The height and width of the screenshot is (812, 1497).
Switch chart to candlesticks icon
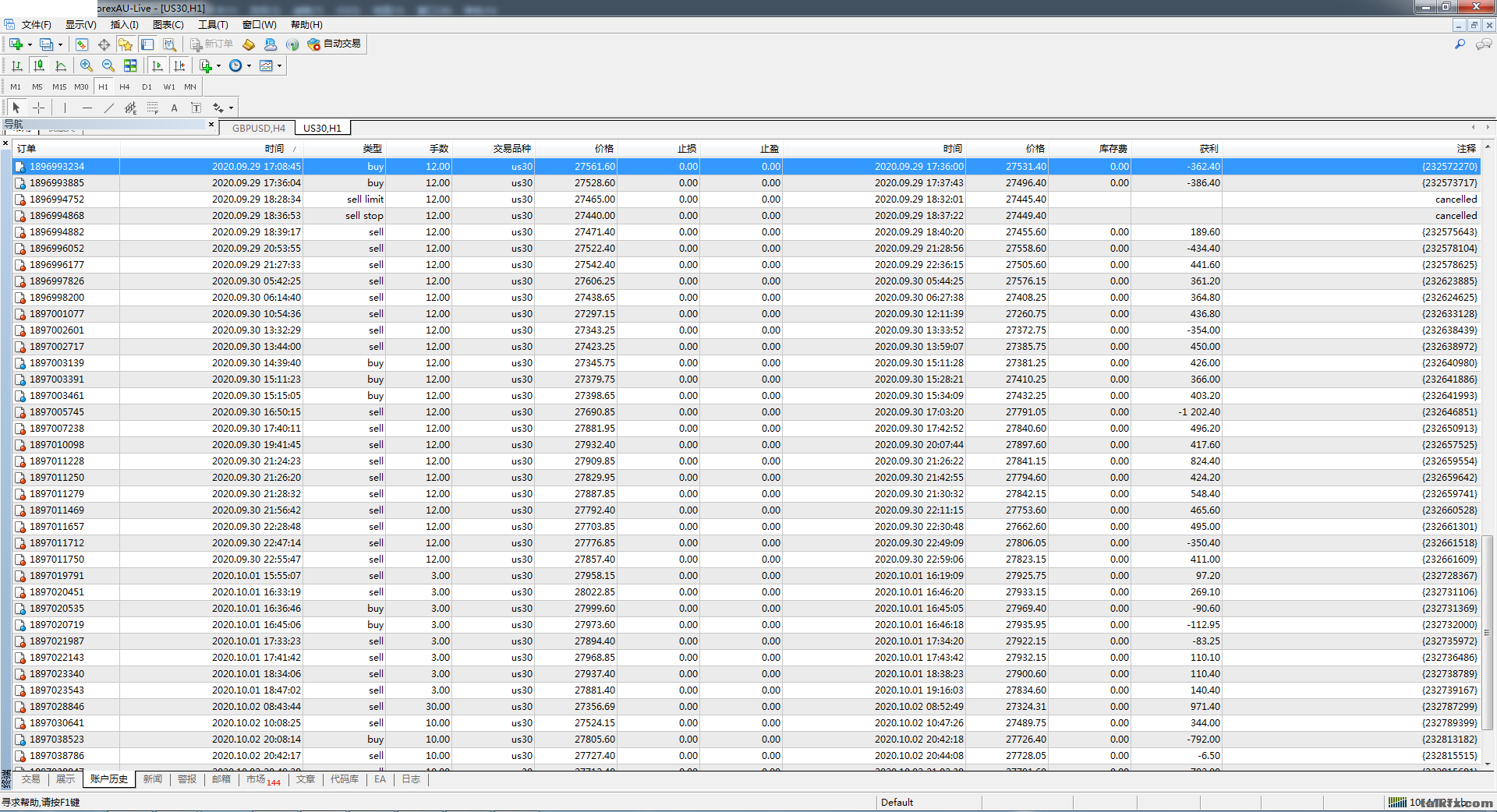point(39,66)
